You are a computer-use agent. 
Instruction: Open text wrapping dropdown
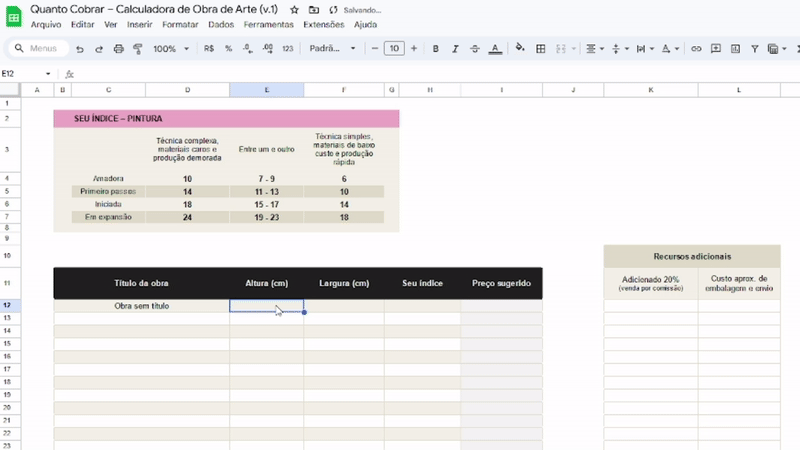645,48
